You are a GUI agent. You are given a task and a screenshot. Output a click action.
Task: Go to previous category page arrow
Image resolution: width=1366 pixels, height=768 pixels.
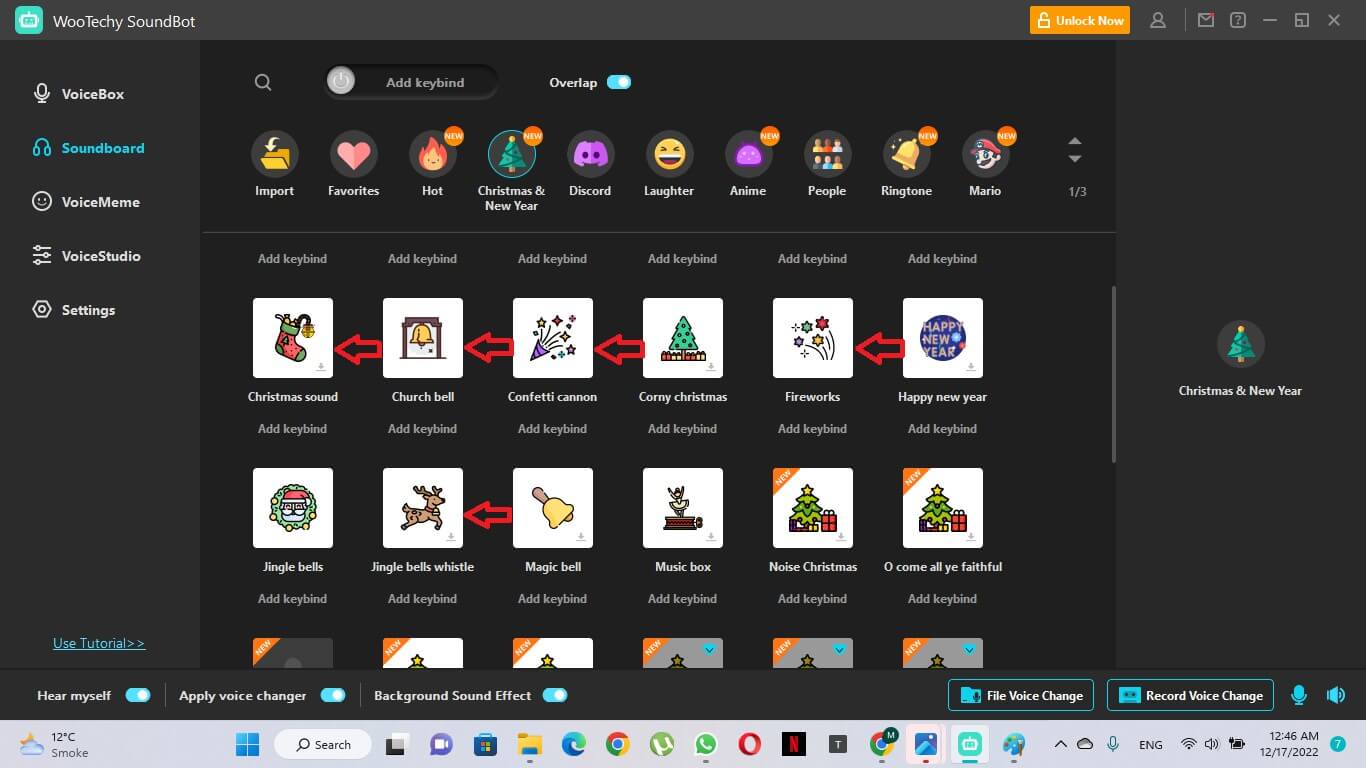1075,141
